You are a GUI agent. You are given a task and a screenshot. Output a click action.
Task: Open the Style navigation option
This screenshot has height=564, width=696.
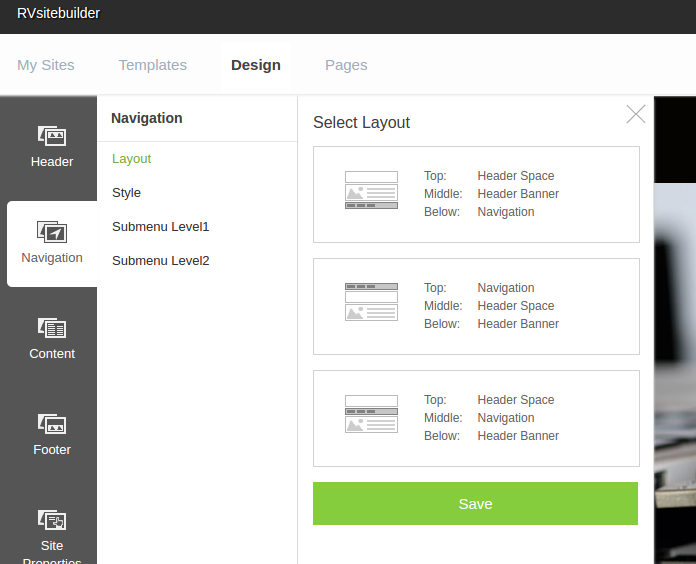pyautogui.click(x=127, y=193)
